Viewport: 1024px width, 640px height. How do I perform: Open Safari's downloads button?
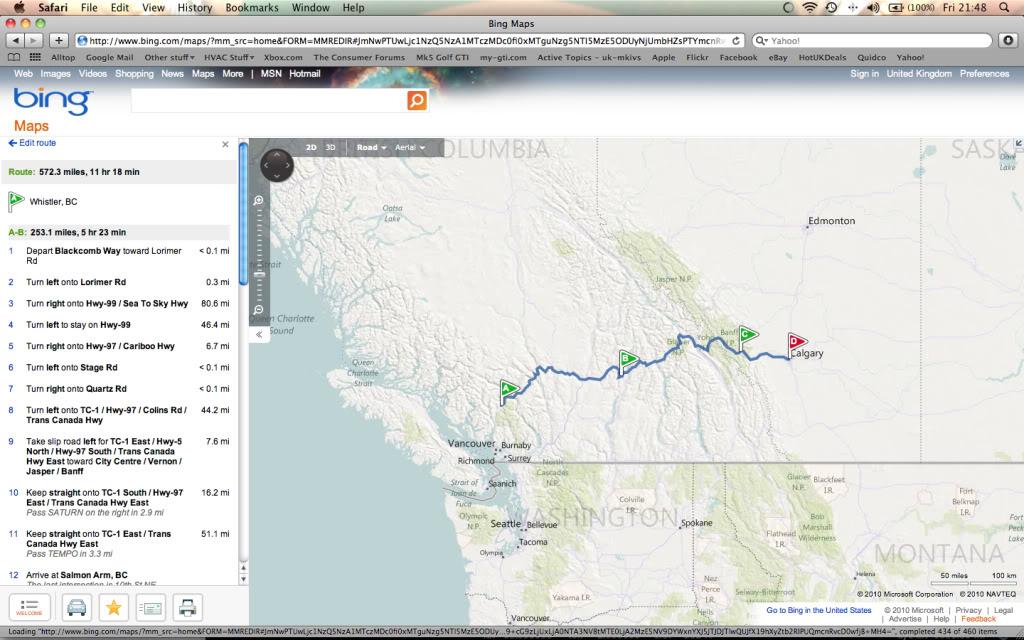[x=1008, y=40]
